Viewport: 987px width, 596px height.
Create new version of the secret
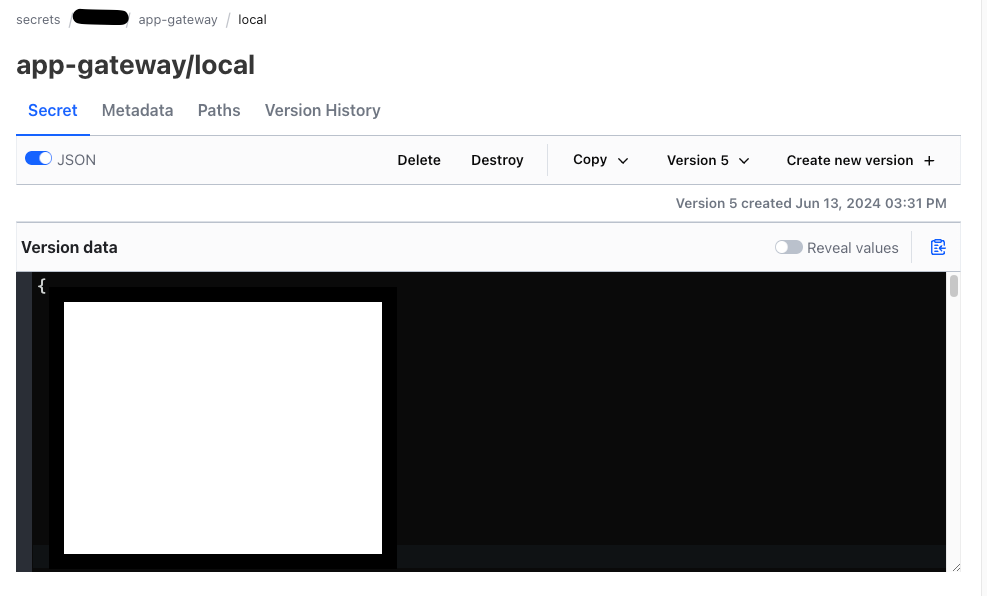pos(860,160)
